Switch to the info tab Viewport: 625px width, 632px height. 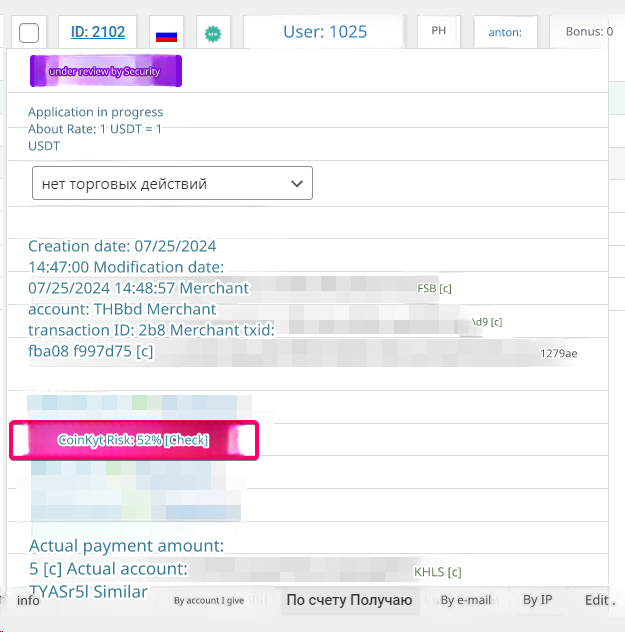(x=28, y=600)
